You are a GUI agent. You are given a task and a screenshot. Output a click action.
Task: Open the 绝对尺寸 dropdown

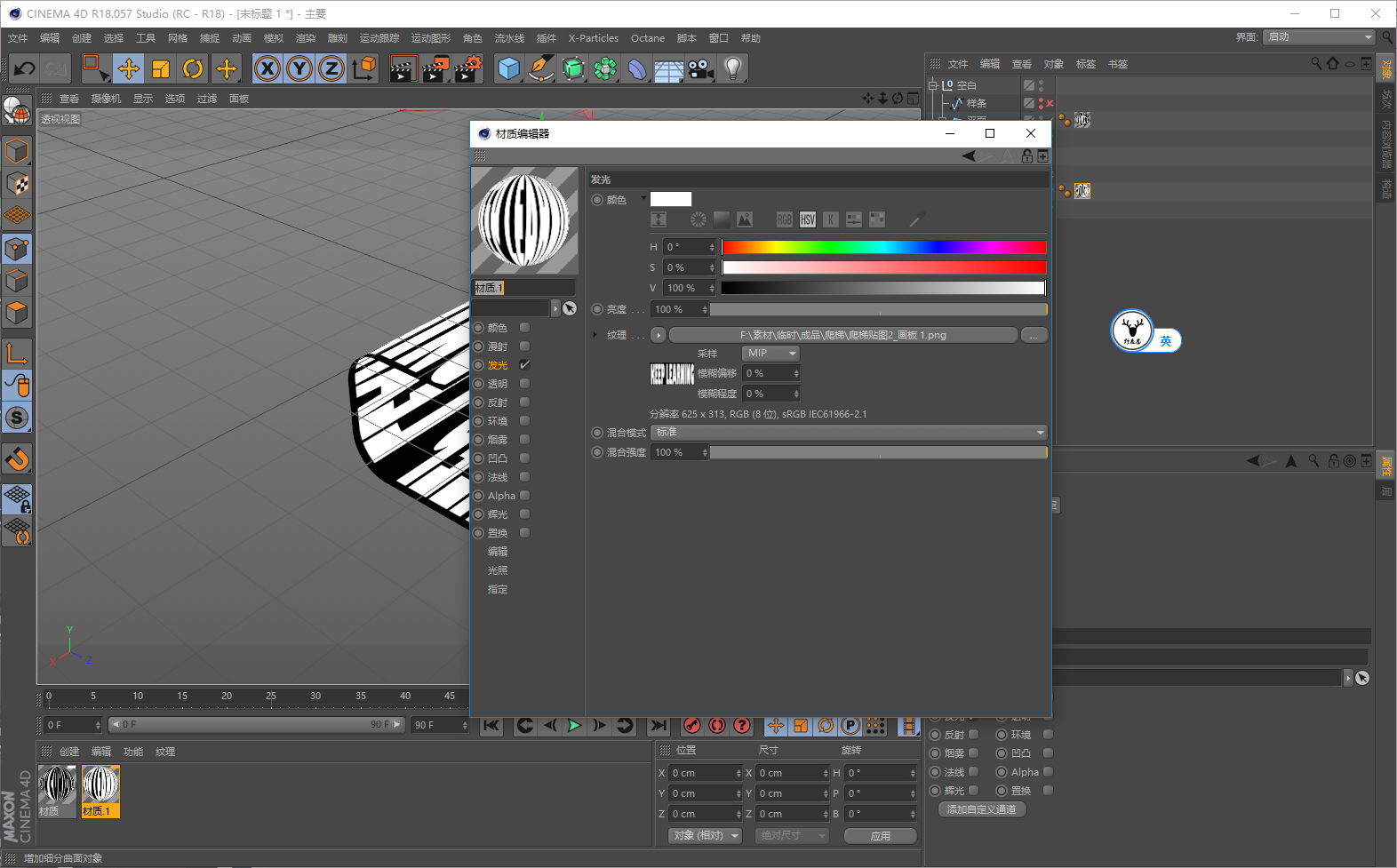[792, 836]
